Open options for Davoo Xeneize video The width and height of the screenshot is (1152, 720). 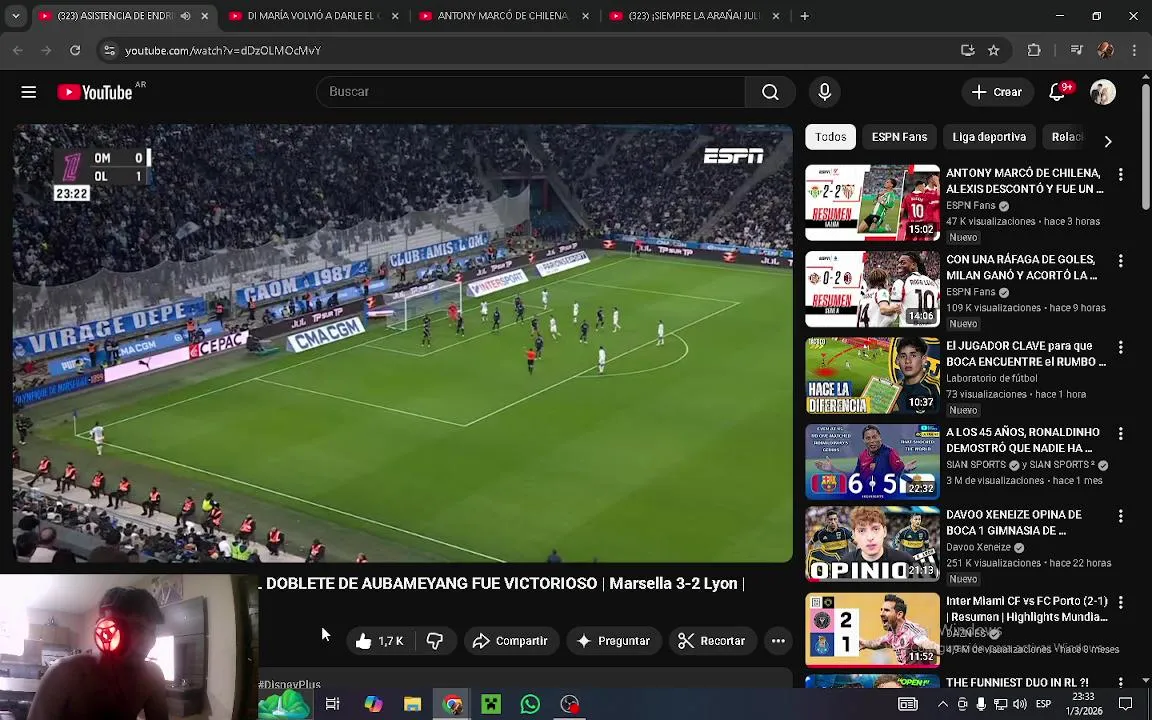[x=1120, y=516]
